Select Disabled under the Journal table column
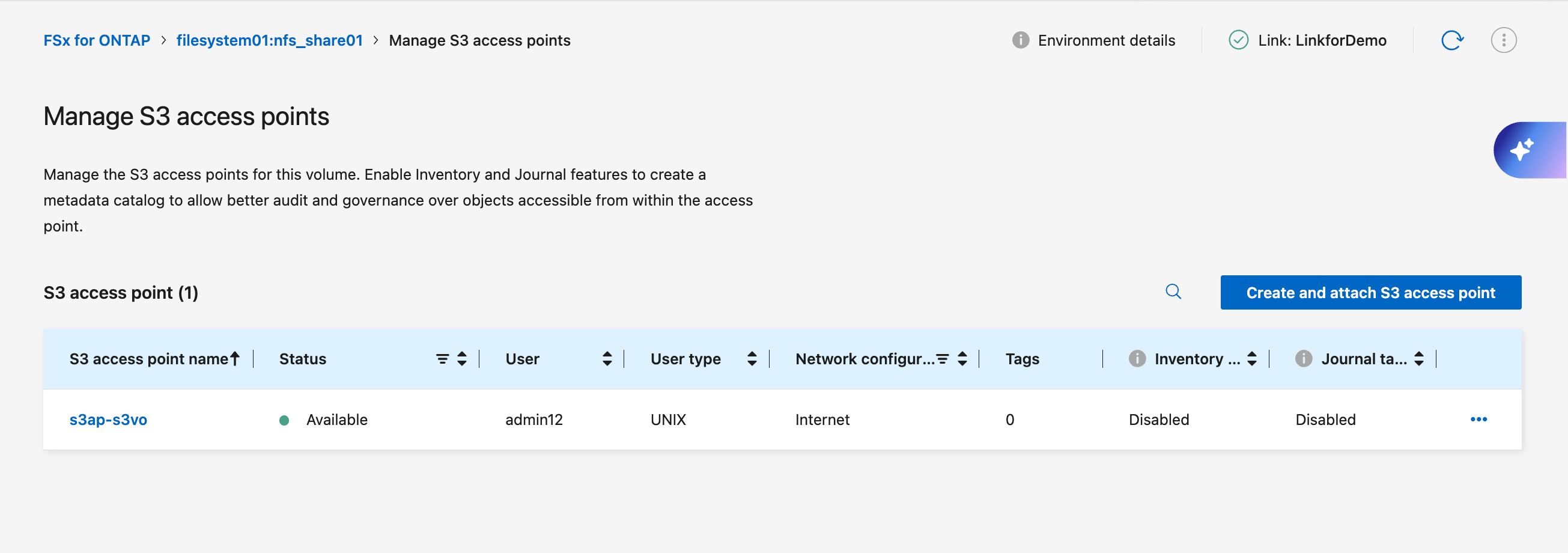 1325,420
